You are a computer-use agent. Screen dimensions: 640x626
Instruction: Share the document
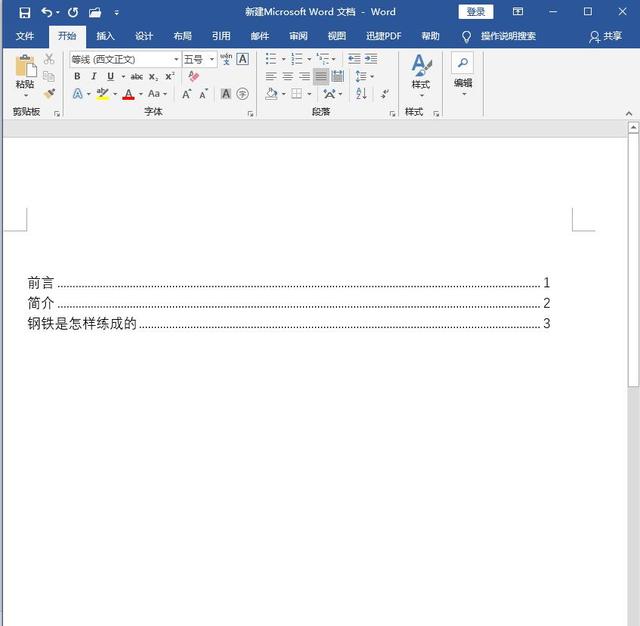(x=605, y=36)
